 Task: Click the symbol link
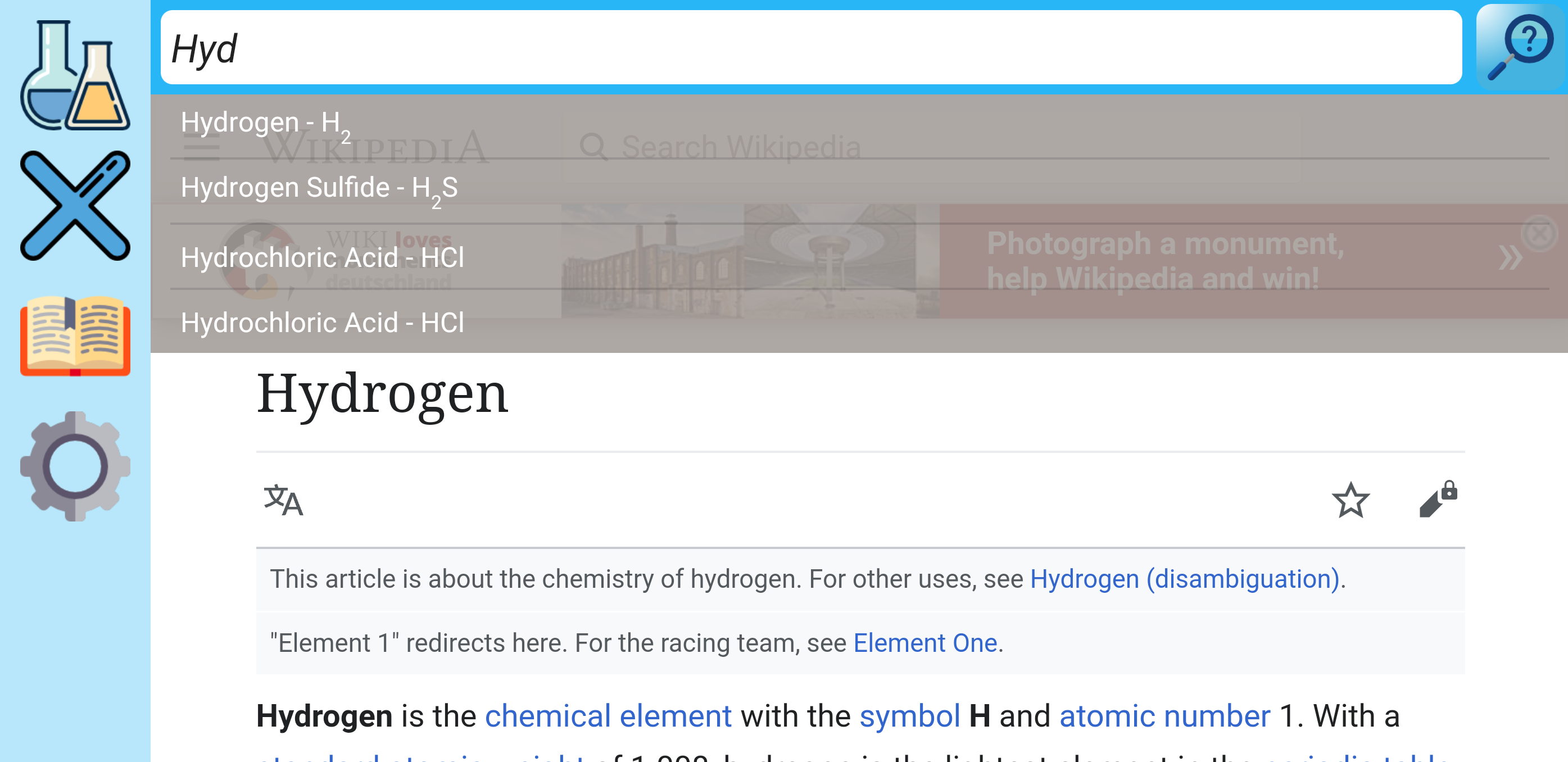(x=909, y=716)
